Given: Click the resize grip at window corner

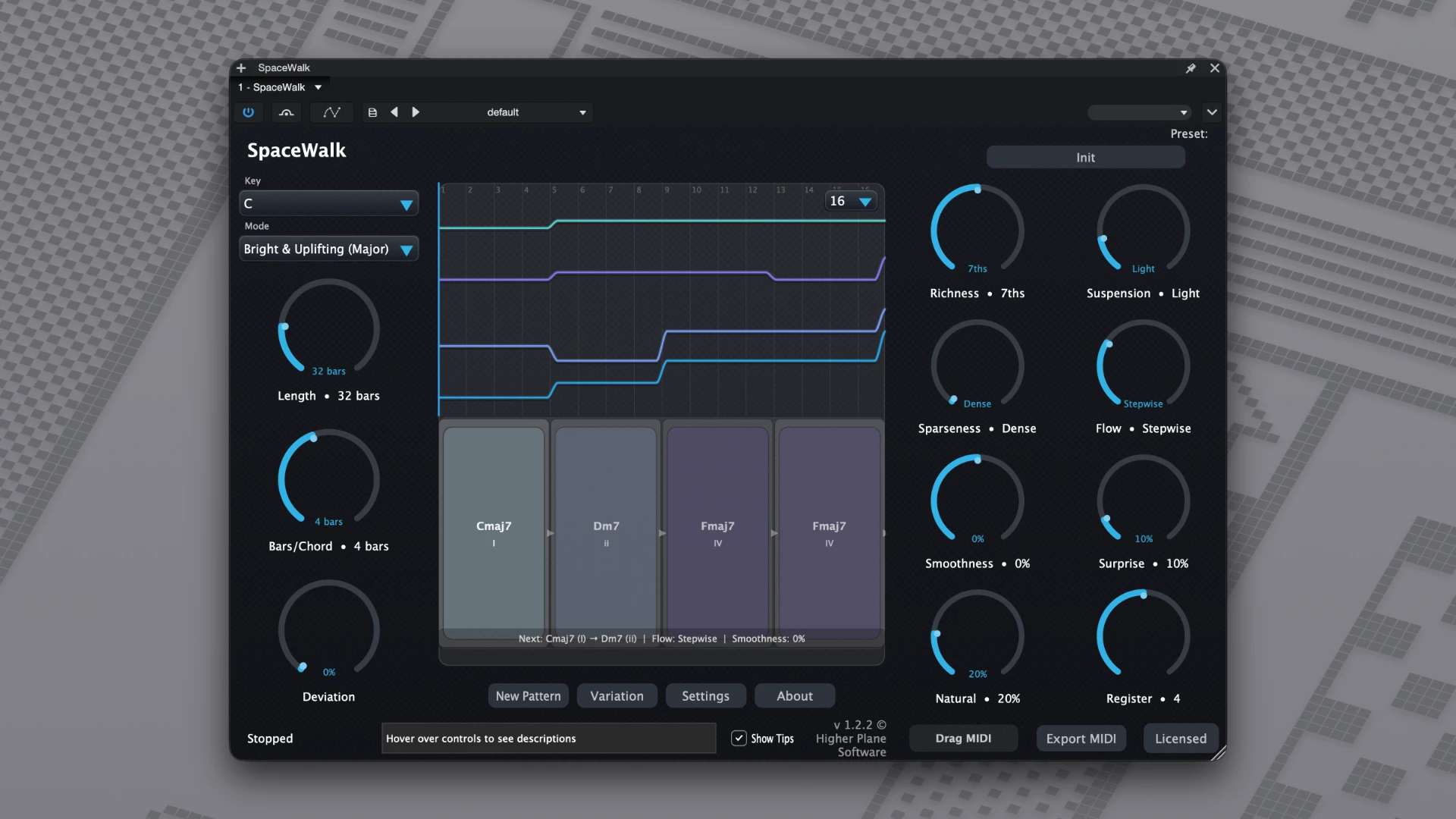Looking at the screenshot, I should (1219, 753).
